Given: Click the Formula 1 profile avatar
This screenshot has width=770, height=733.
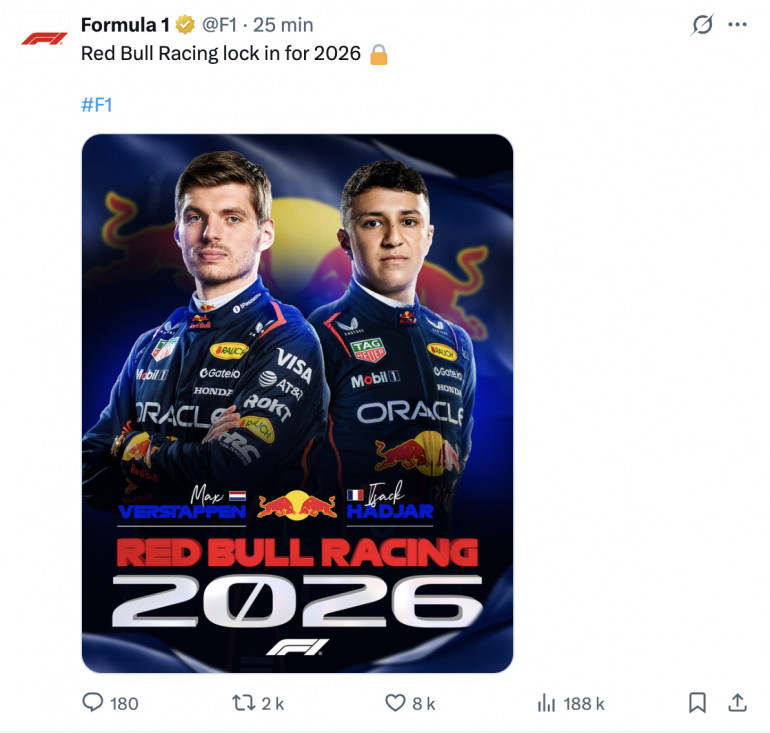Looking at the screenshot, I should click(44, 38).
